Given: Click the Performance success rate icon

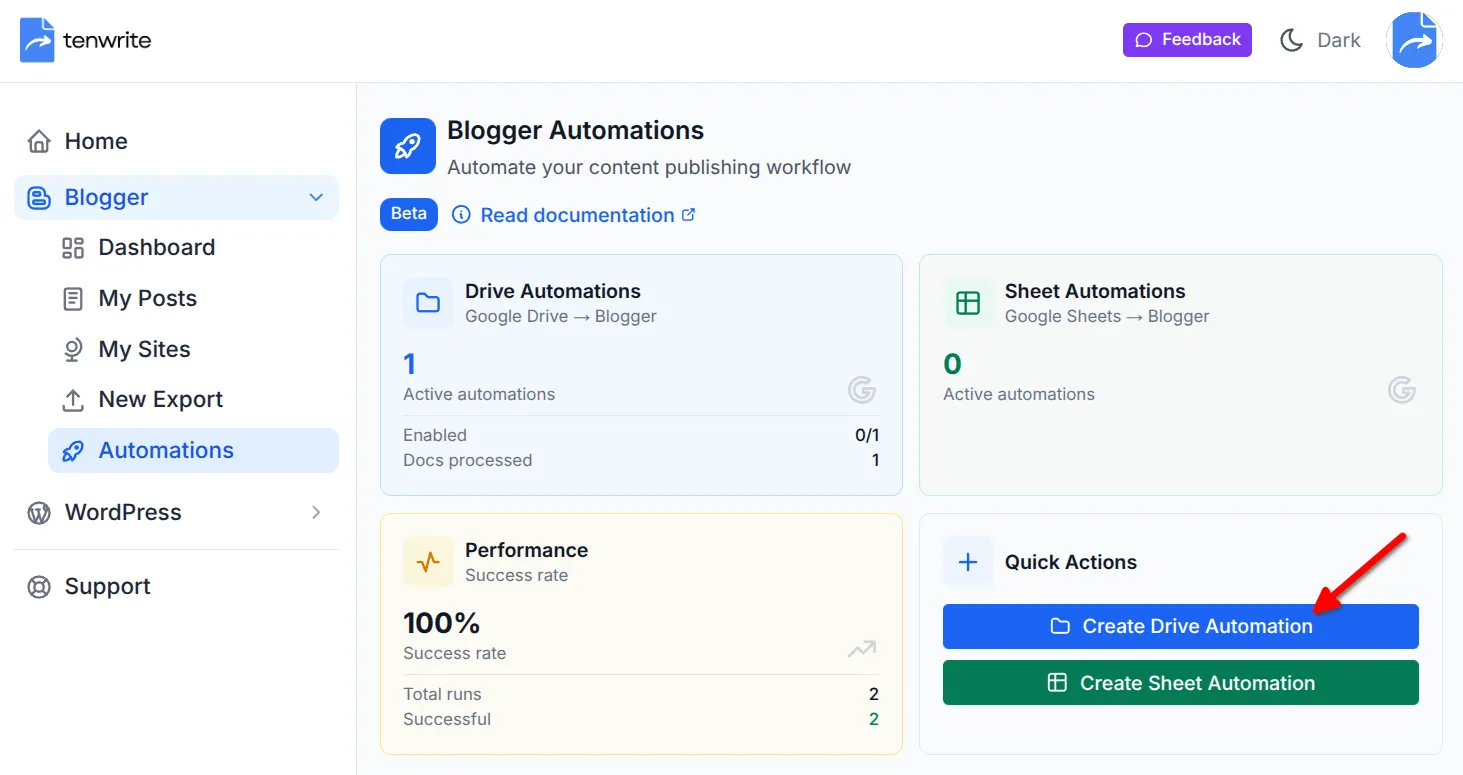Looking at the screenshot, I should tap(428, 562).
